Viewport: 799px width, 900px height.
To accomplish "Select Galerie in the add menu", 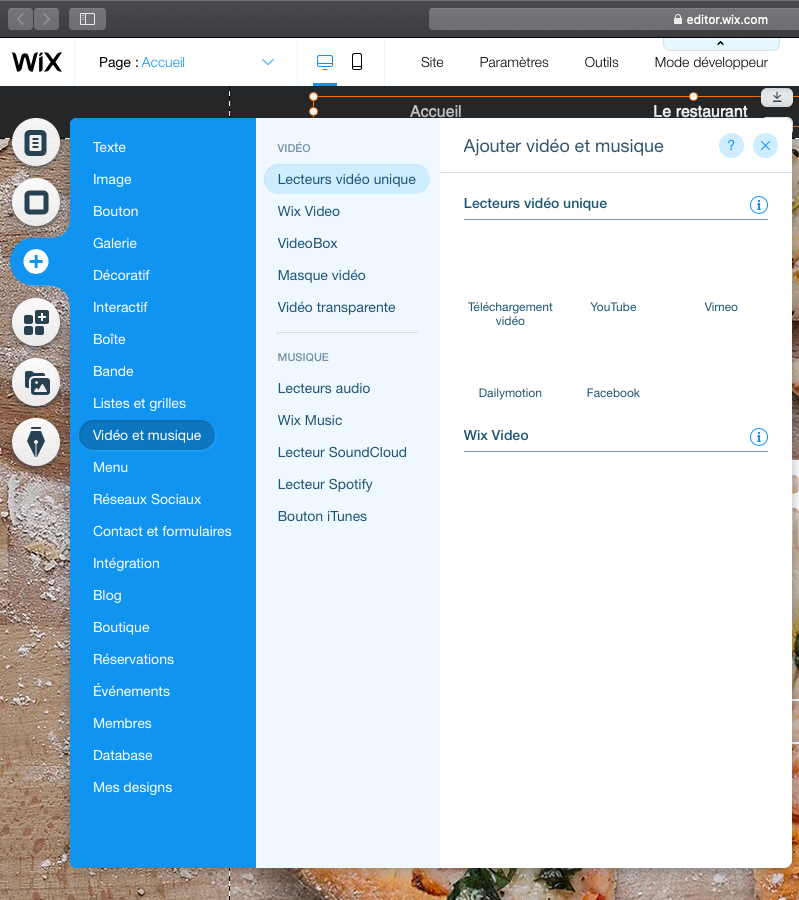I will point(115,243).
